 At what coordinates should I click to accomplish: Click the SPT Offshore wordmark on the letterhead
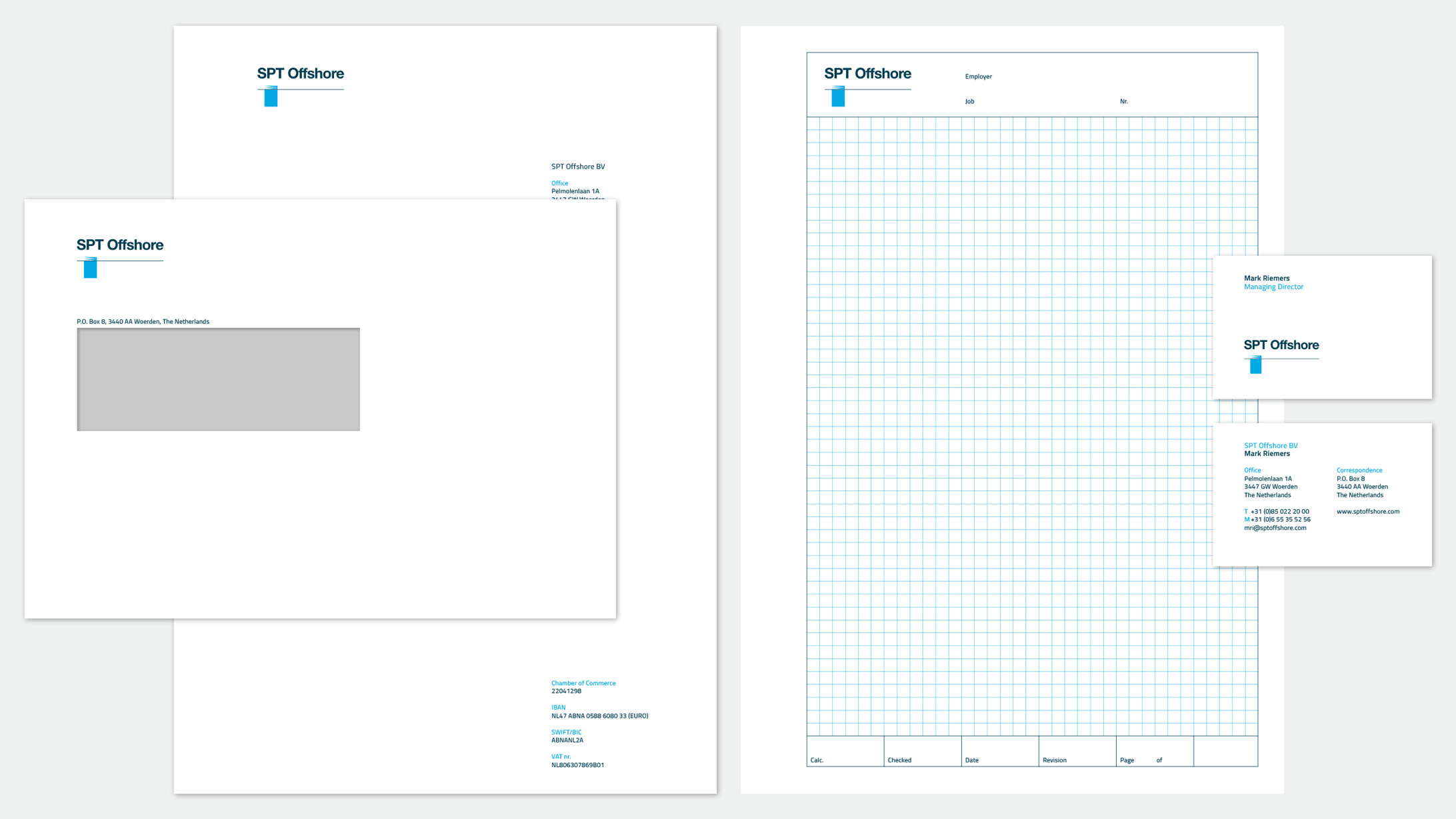pos(301,73)
